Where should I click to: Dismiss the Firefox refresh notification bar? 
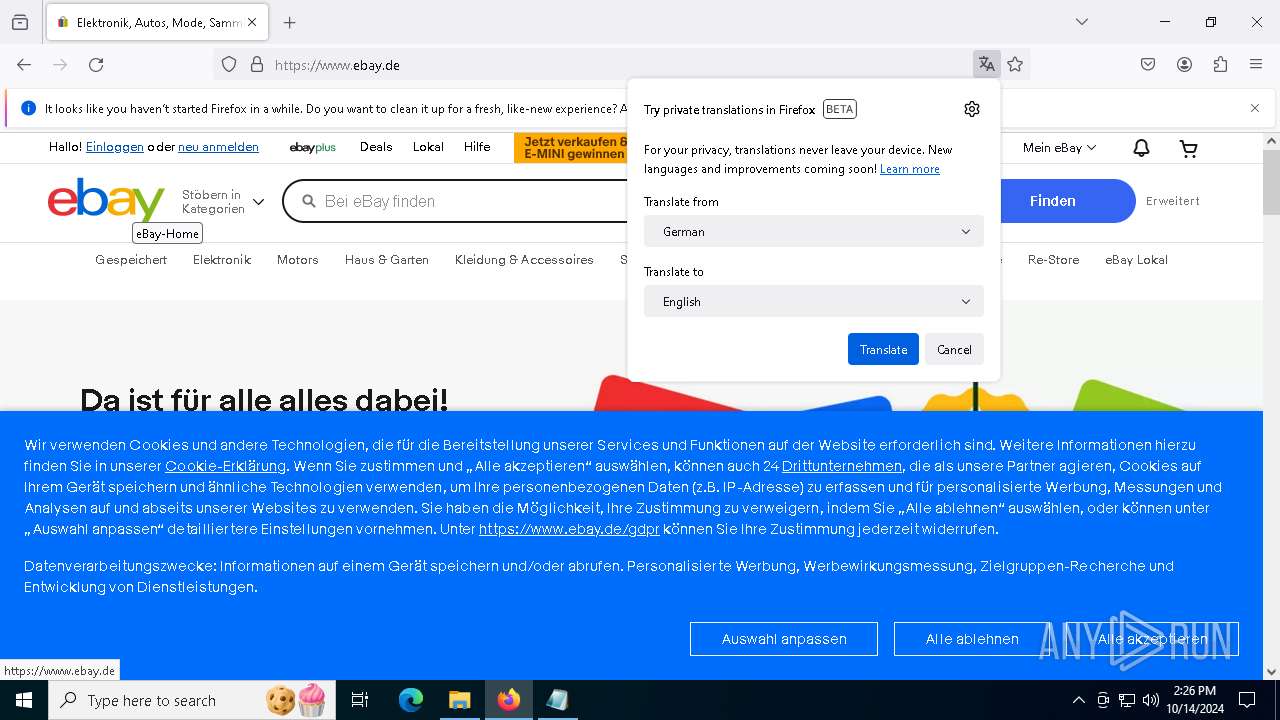click(1255, 108)
